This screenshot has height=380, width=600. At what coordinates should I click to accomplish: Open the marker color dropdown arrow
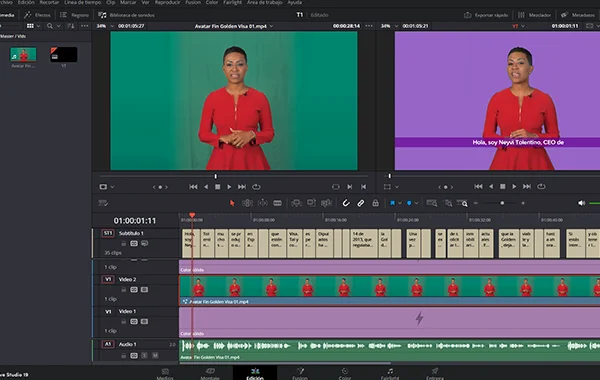[416, 203]
